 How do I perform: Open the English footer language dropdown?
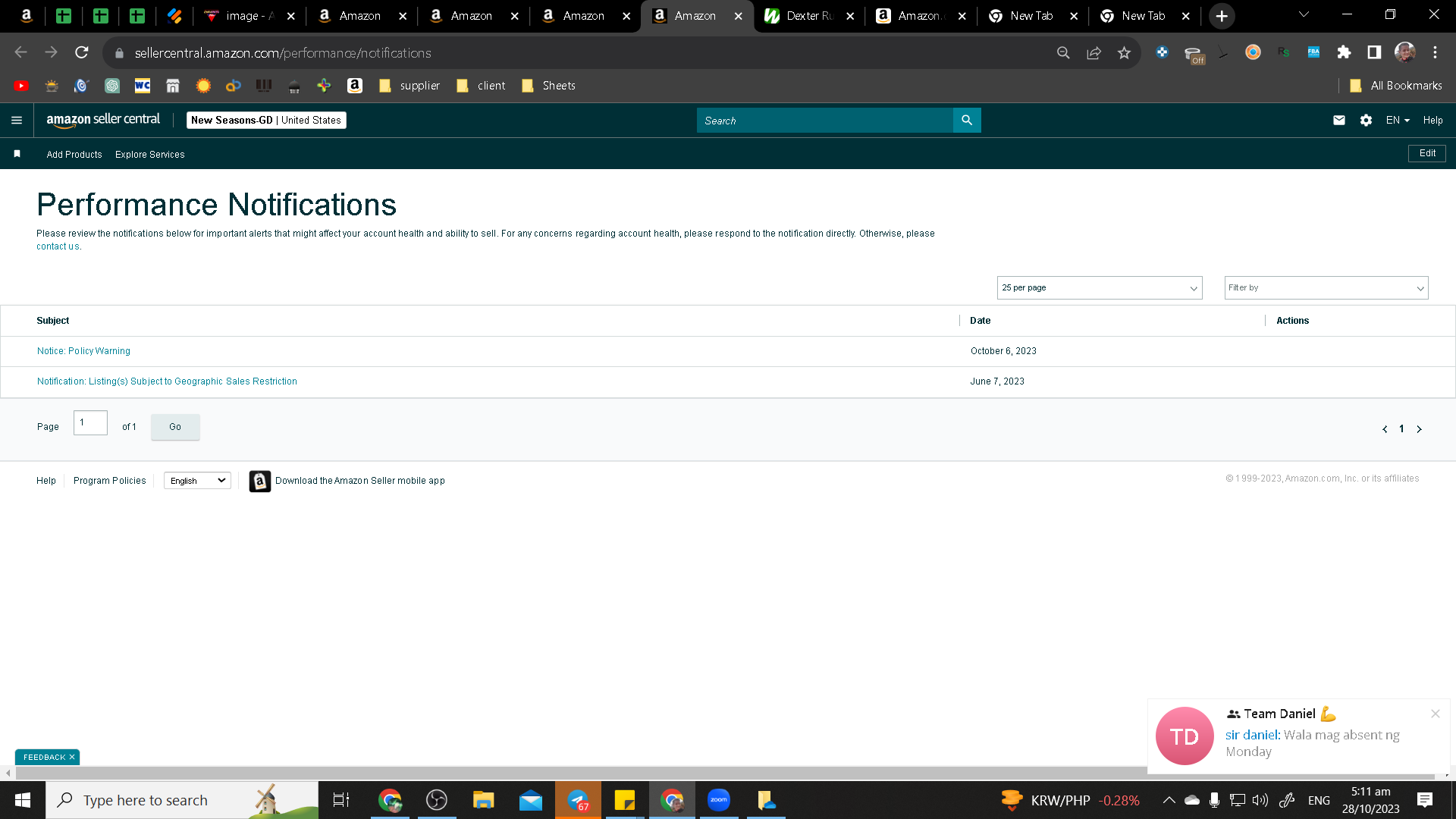coord(197,481)
